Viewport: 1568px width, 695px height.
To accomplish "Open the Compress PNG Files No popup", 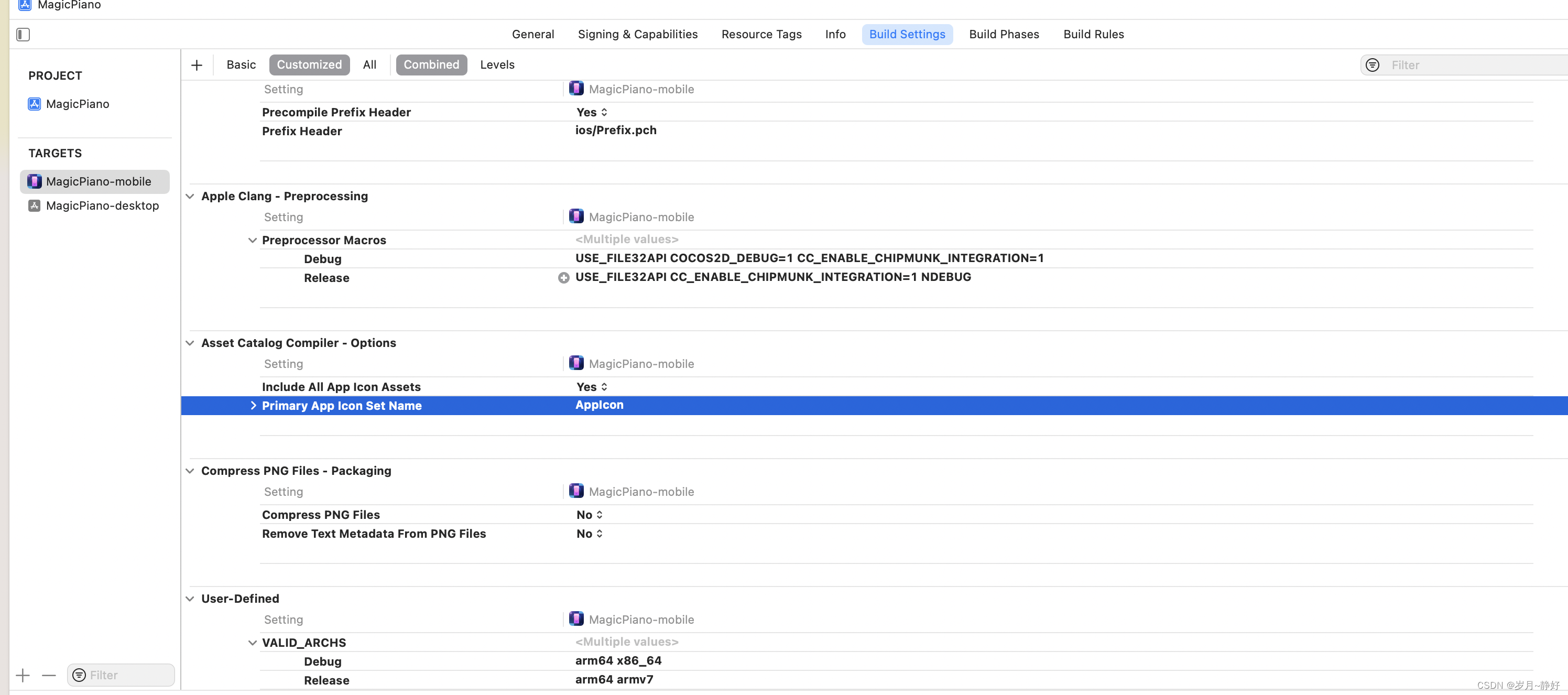I will point(590,515).
